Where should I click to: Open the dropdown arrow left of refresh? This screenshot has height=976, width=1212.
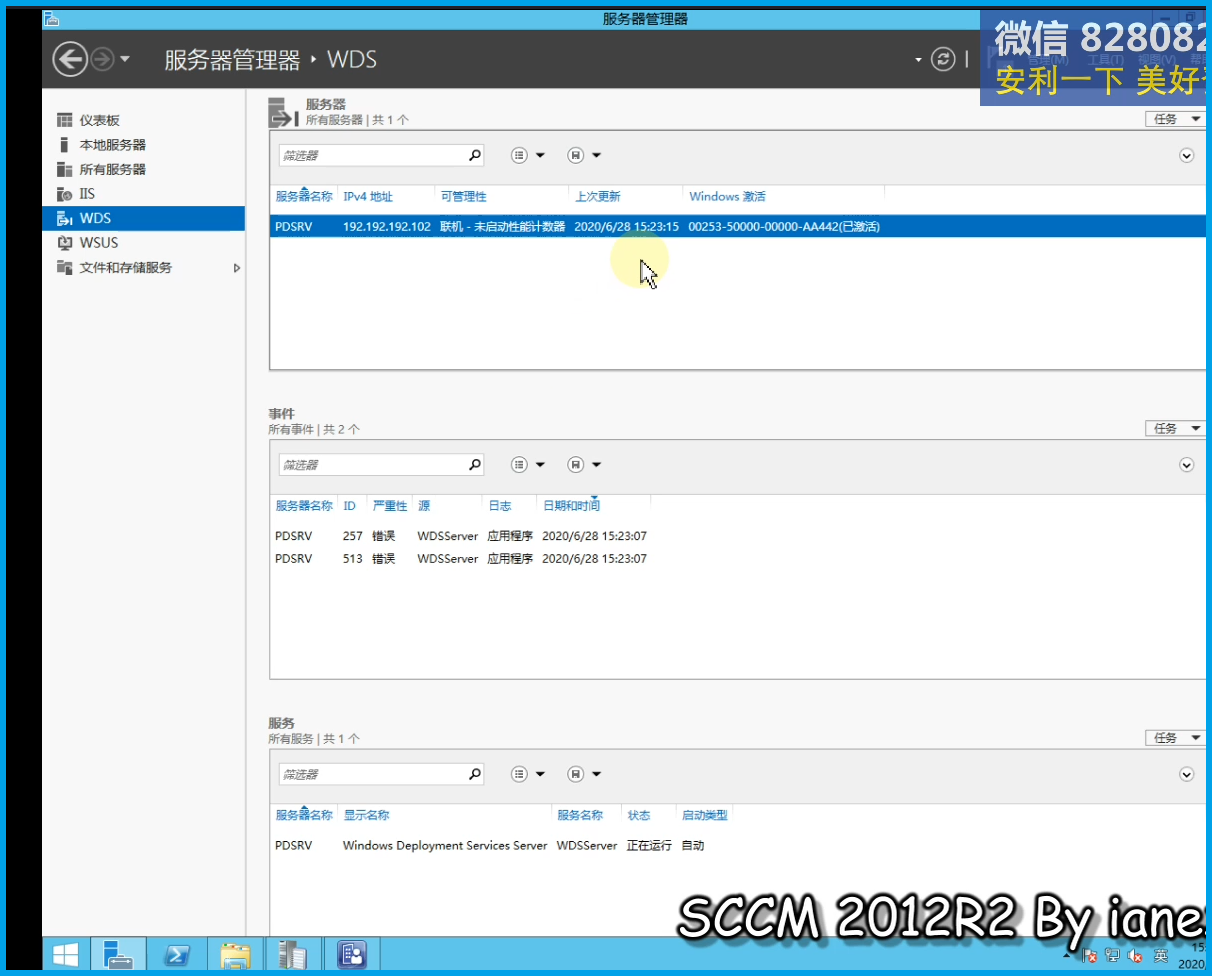click(918, 60)
